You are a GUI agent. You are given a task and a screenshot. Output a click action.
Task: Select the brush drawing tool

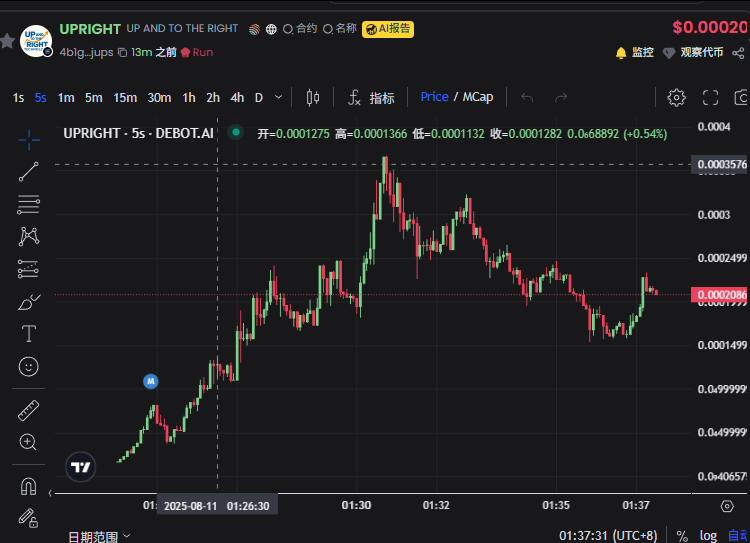[29, 302]
